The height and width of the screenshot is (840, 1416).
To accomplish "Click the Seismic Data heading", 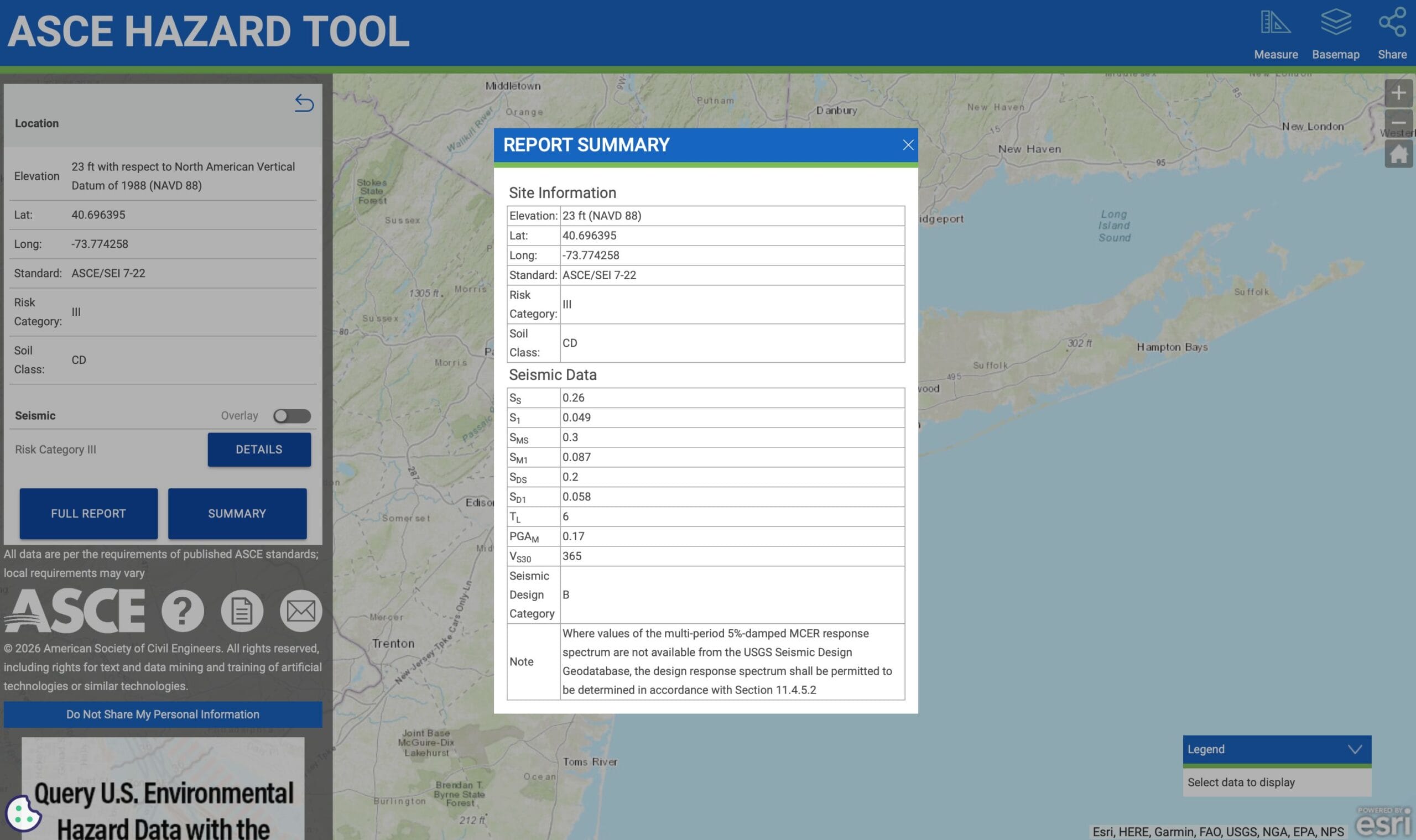I will (553, 375).
